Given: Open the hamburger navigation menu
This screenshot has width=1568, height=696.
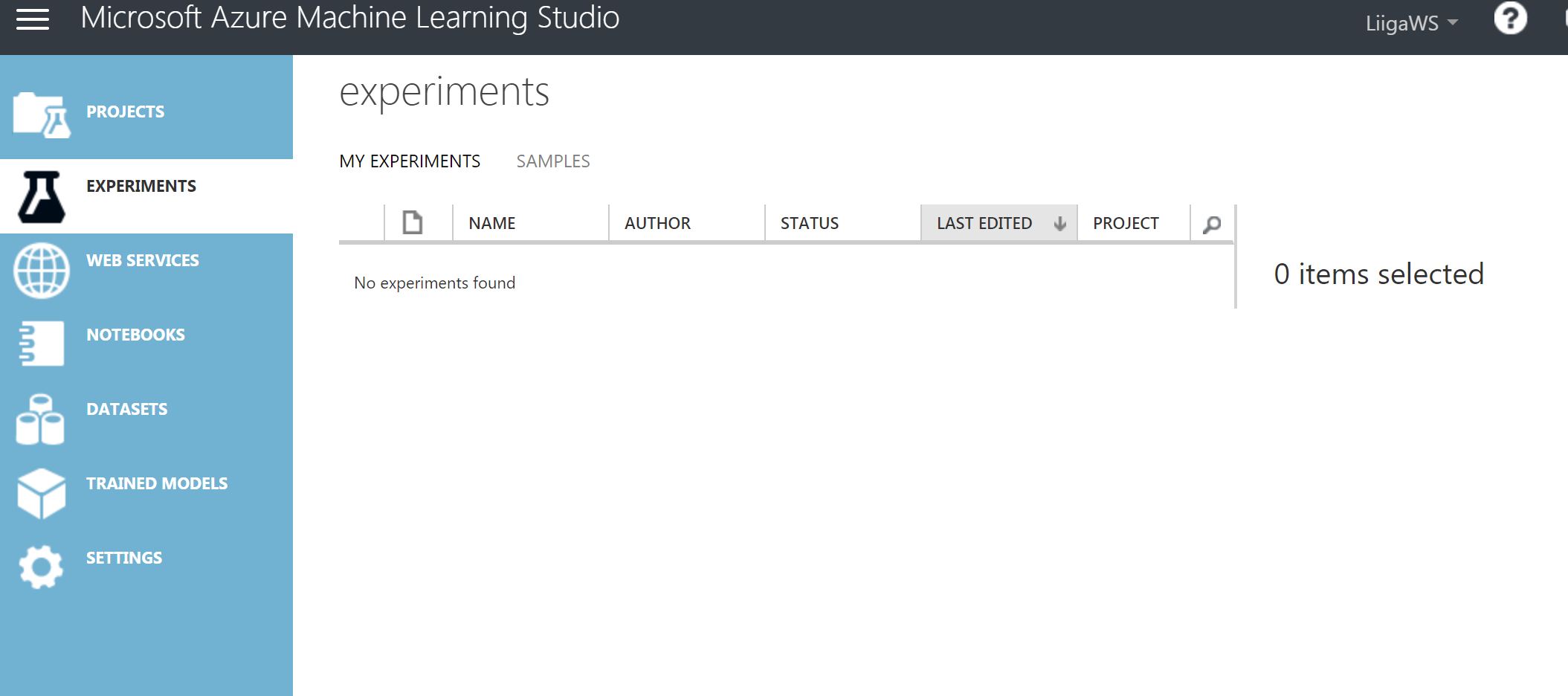Looking at the screenshot, I should coord(32,20).
